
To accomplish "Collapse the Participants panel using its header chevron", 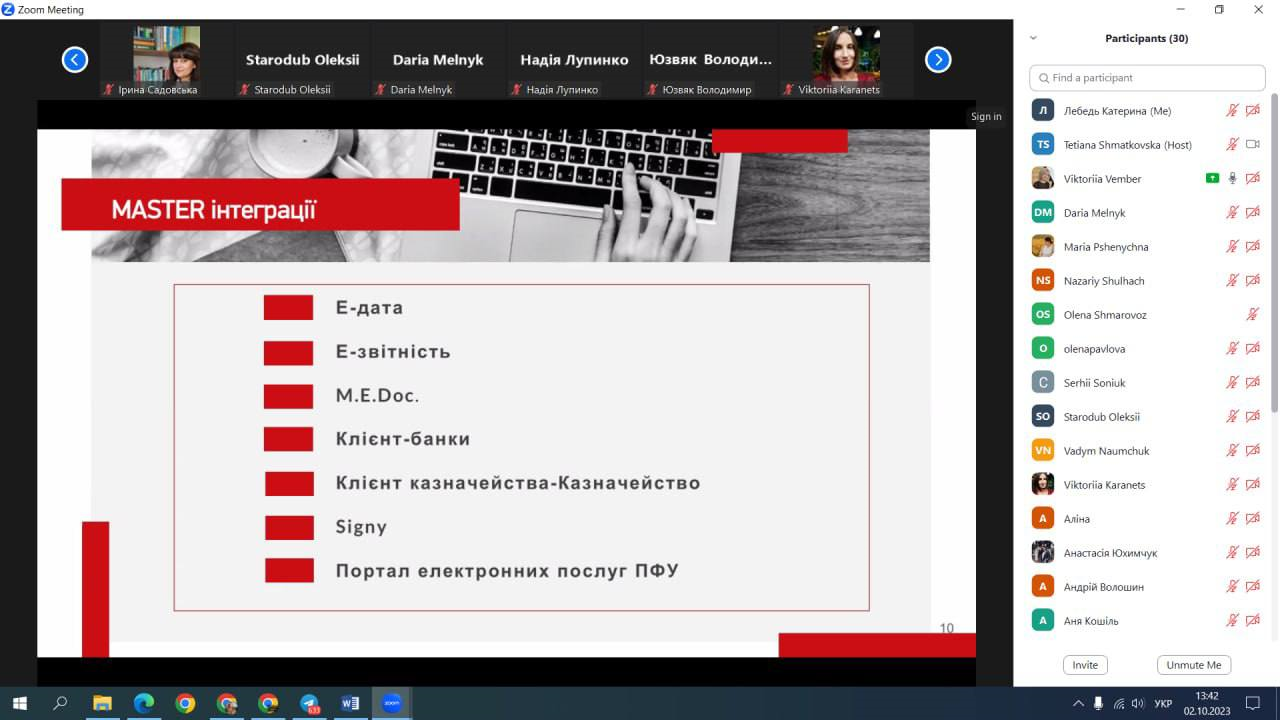I will click(1033, 37).
